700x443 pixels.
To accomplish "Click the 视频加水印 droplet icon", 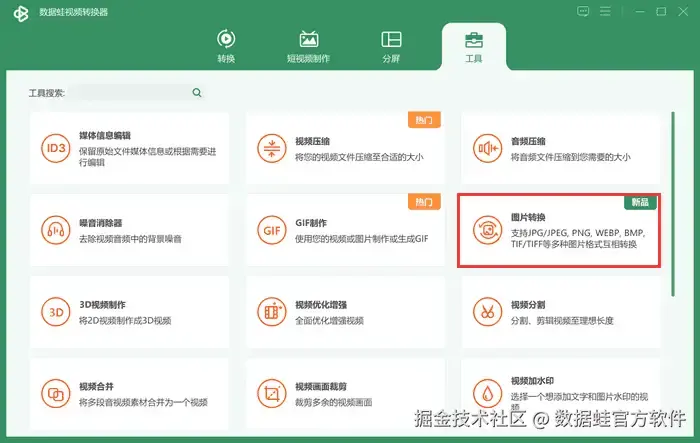I will (x=488, y=394).
